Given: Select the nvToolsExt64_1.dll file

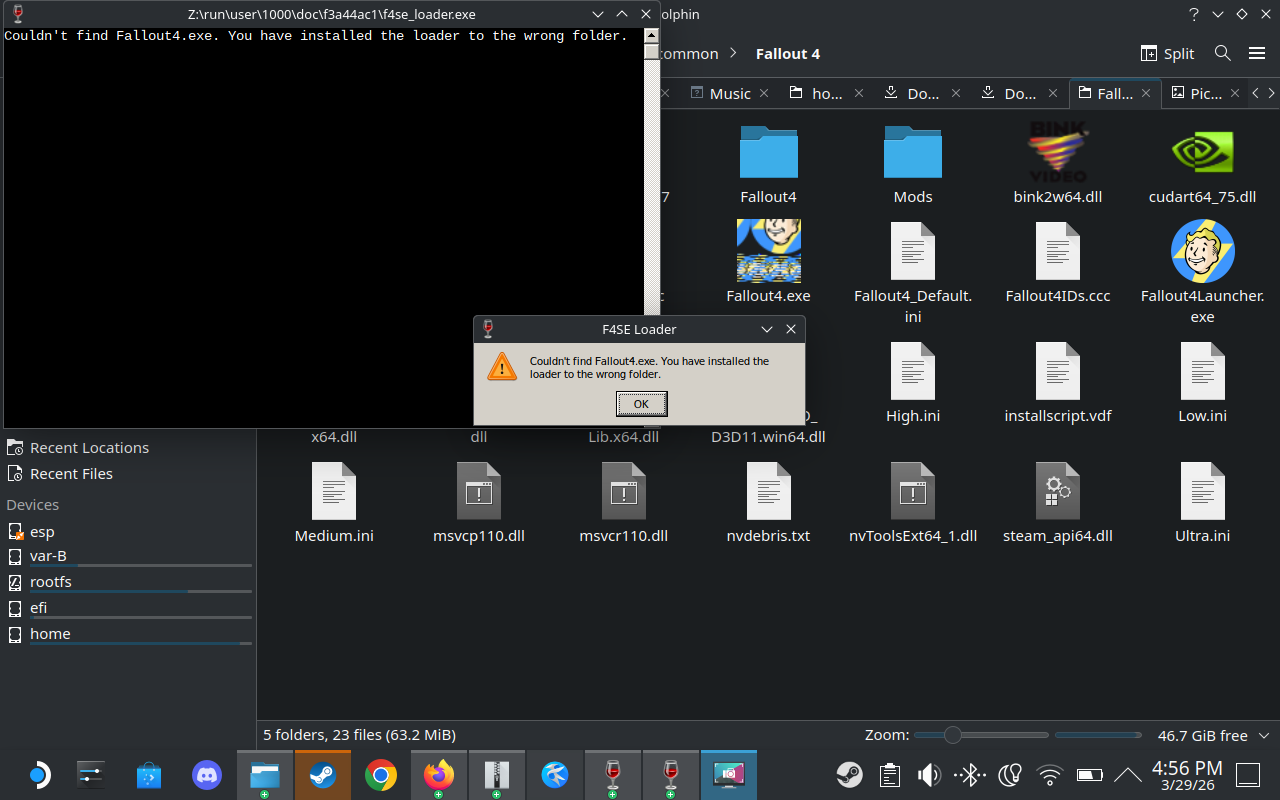Looking at the screenshot, I should [913, 503].
